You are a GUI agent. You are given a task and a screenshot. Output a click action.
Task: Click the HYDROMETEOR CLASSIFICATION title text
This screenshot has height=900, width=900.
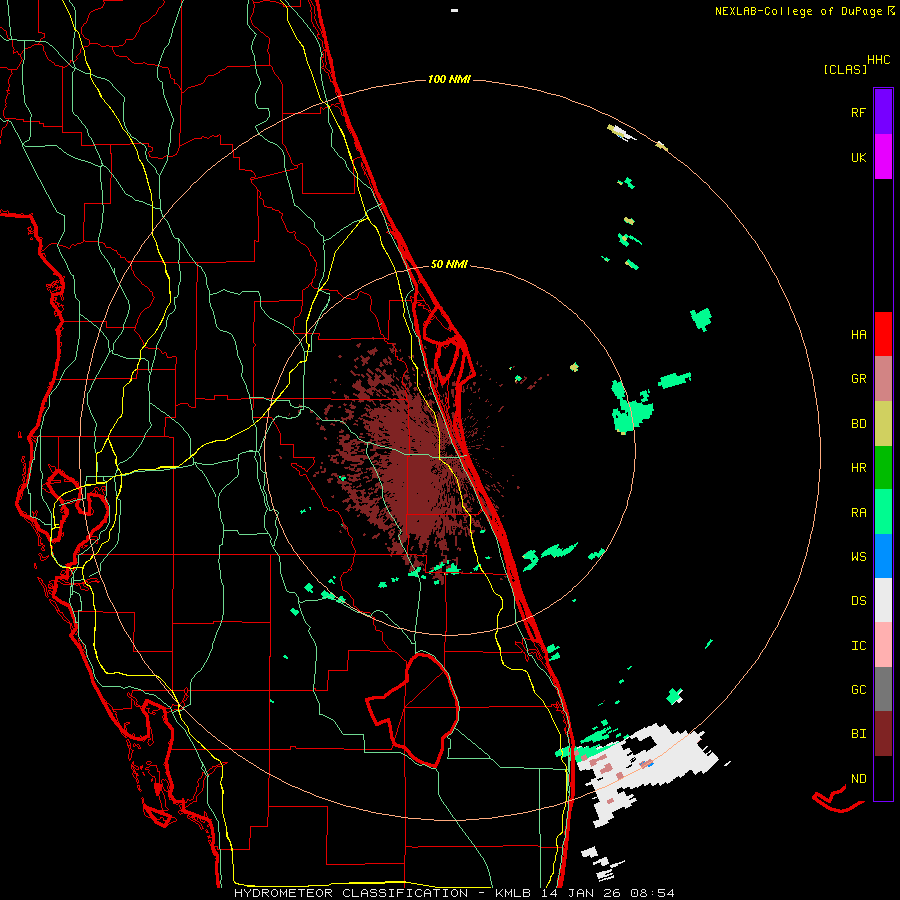click(x=351, y=893)
